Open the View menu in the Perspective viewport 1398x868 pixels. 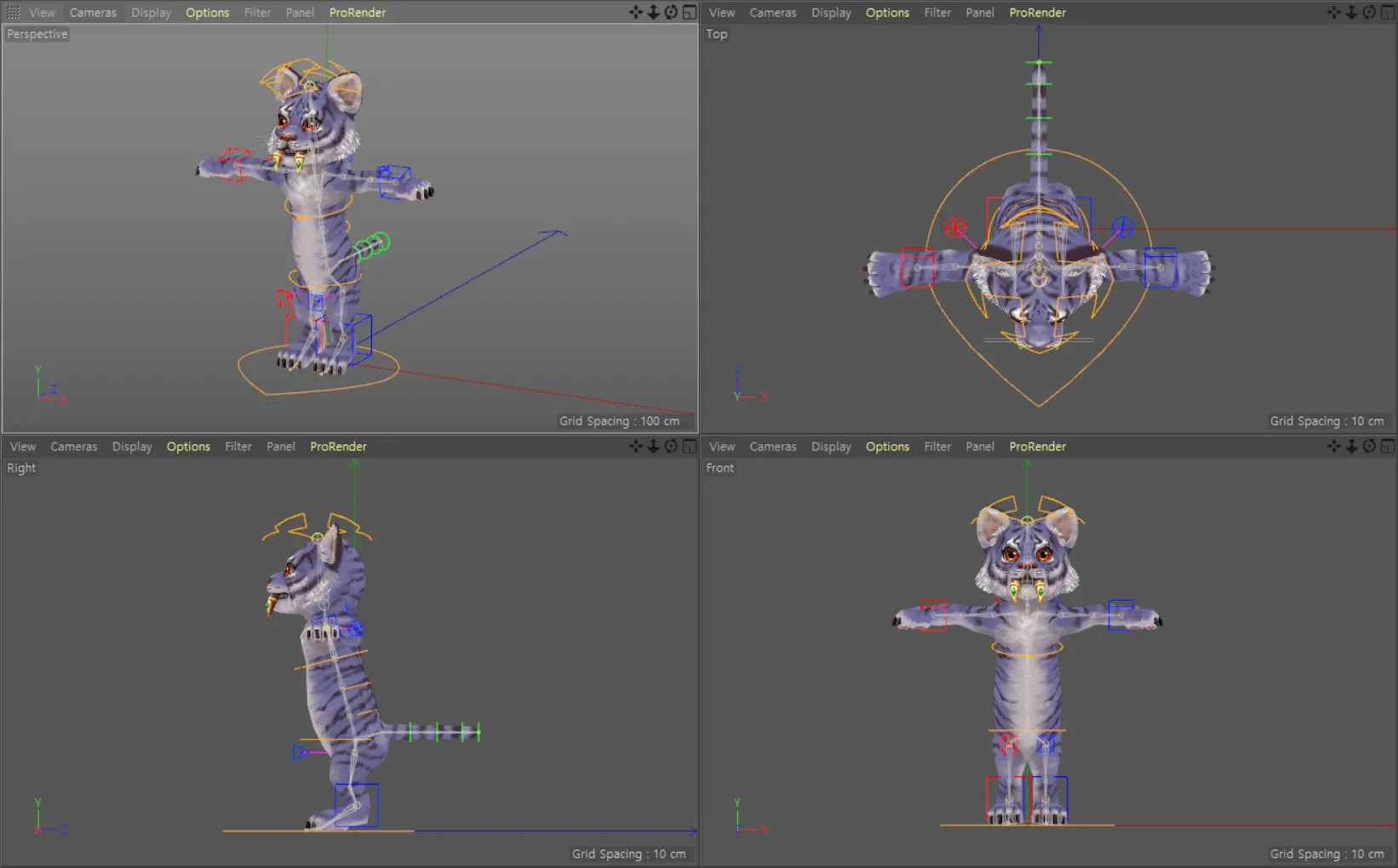pyautogui.click(x=42, y=13)
